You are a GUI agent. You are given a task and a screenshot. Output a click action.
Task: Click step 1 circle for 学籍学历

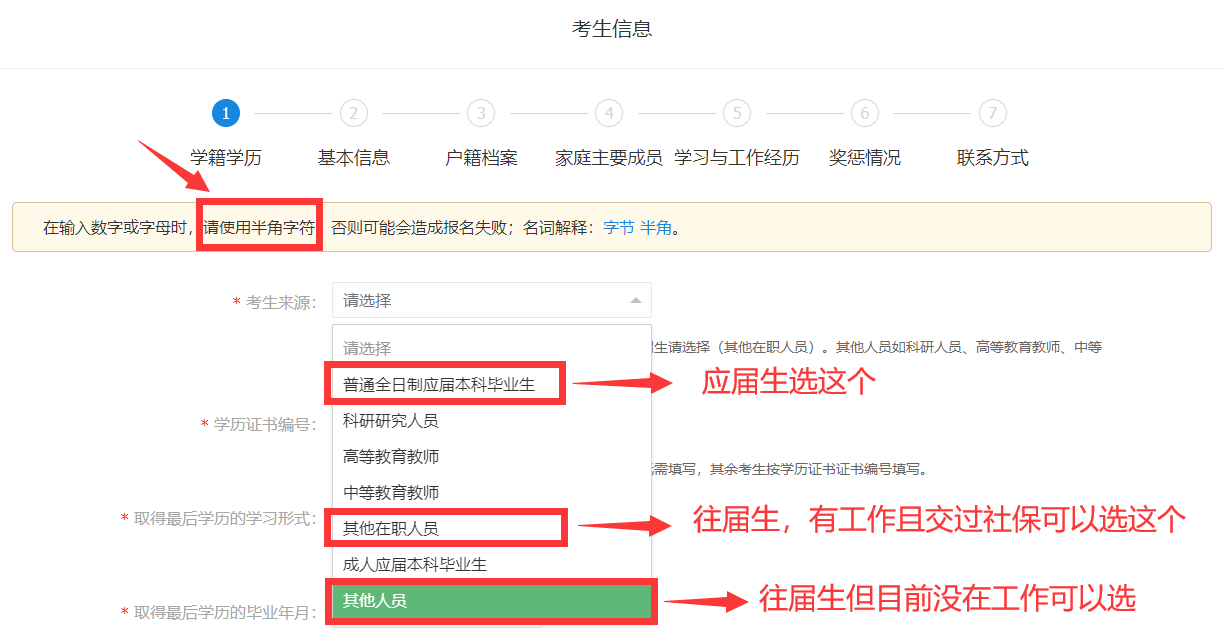coord(226,113)
